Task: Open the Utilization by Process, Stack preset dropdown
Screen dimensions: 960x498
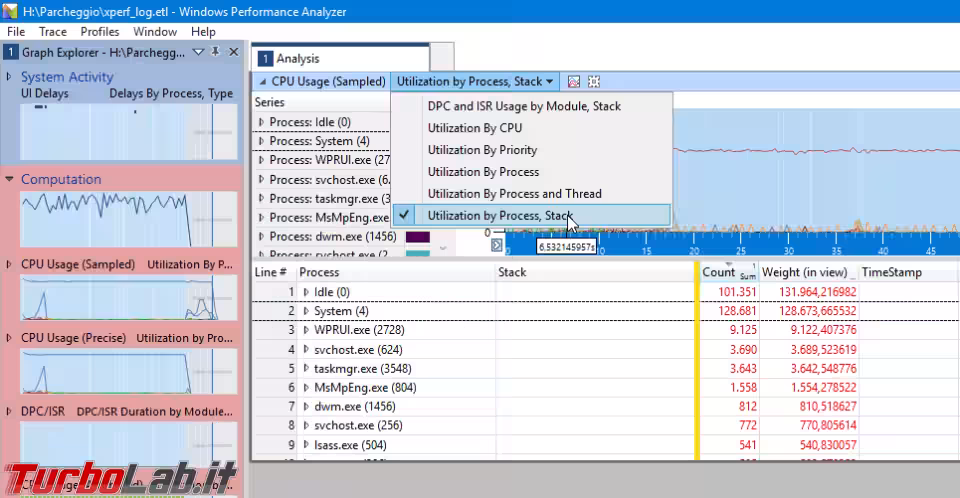Action: point(474,81)
